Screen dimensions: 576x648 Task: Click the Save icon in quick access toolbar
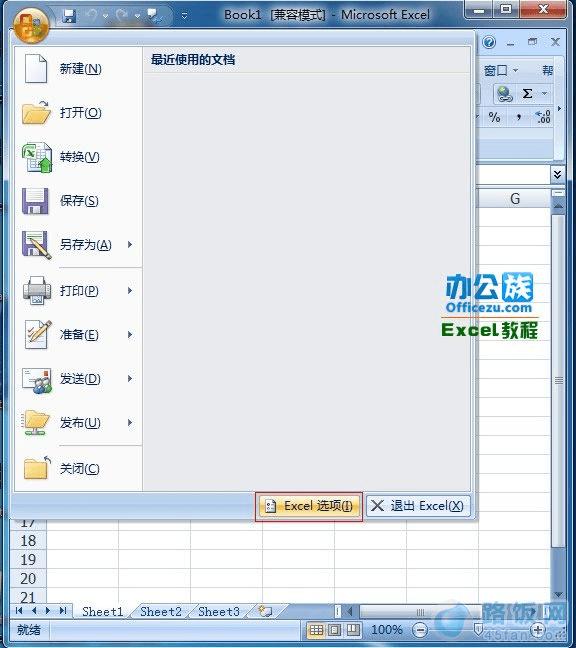point(69,16)
